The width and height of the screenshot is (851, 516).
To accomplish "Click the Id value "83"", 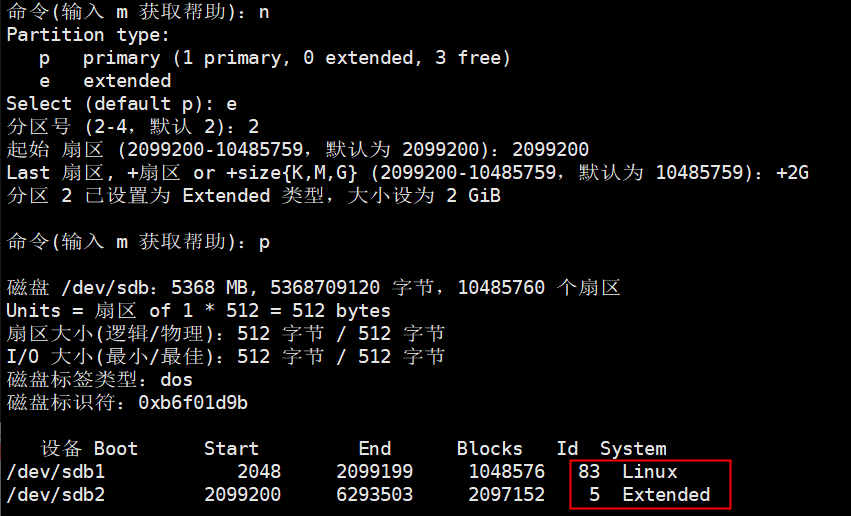I will 589,472.
